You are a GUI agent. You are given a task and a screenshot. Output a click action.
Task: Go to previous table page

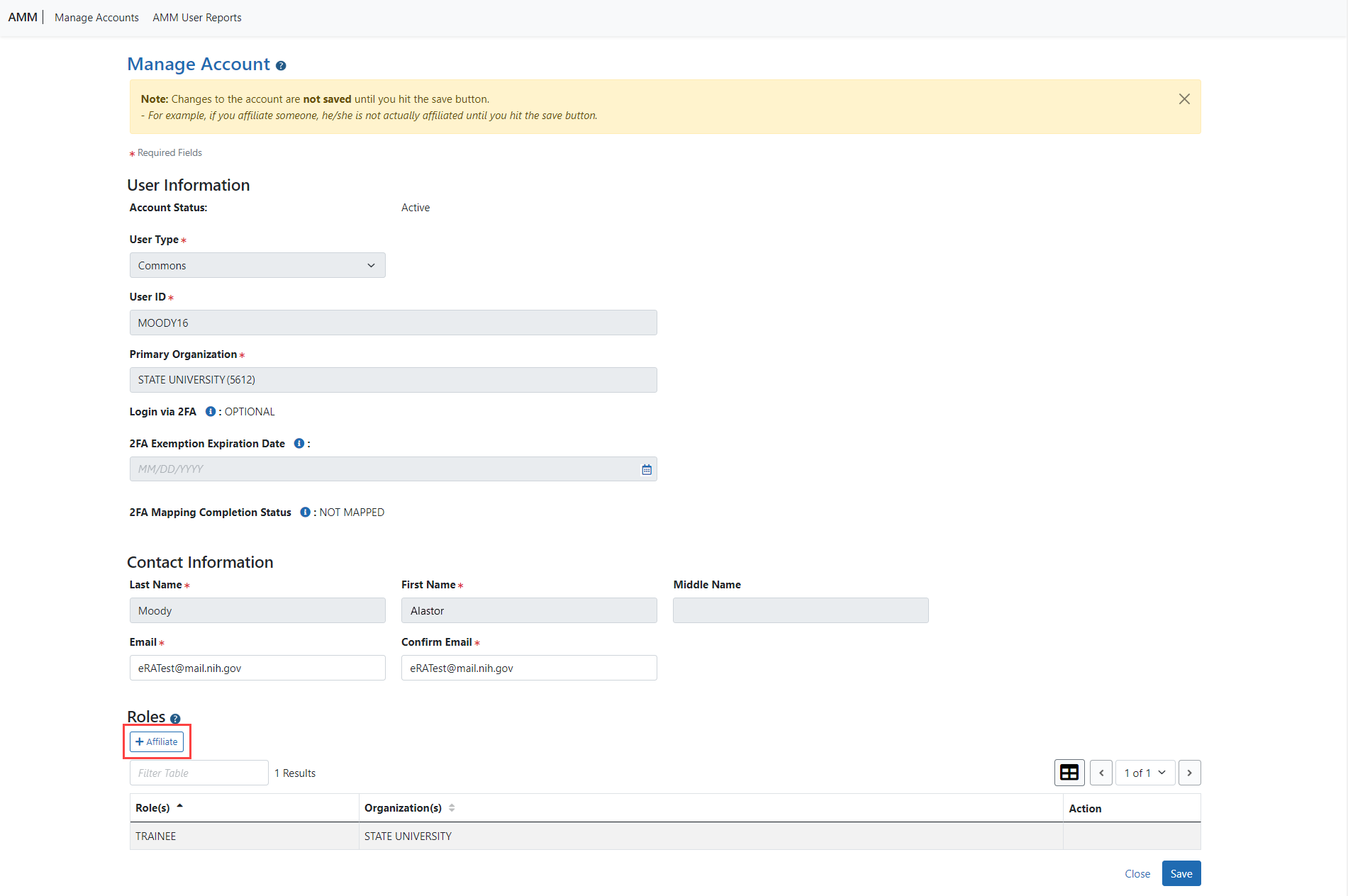[1101, 773]
